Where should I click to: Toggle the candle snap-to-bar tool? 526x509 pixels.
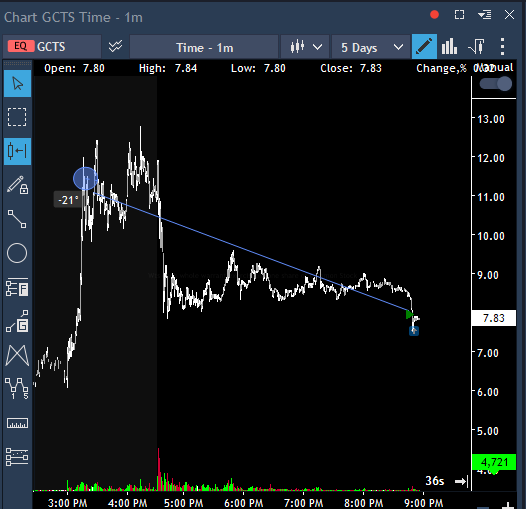point(17,151)
